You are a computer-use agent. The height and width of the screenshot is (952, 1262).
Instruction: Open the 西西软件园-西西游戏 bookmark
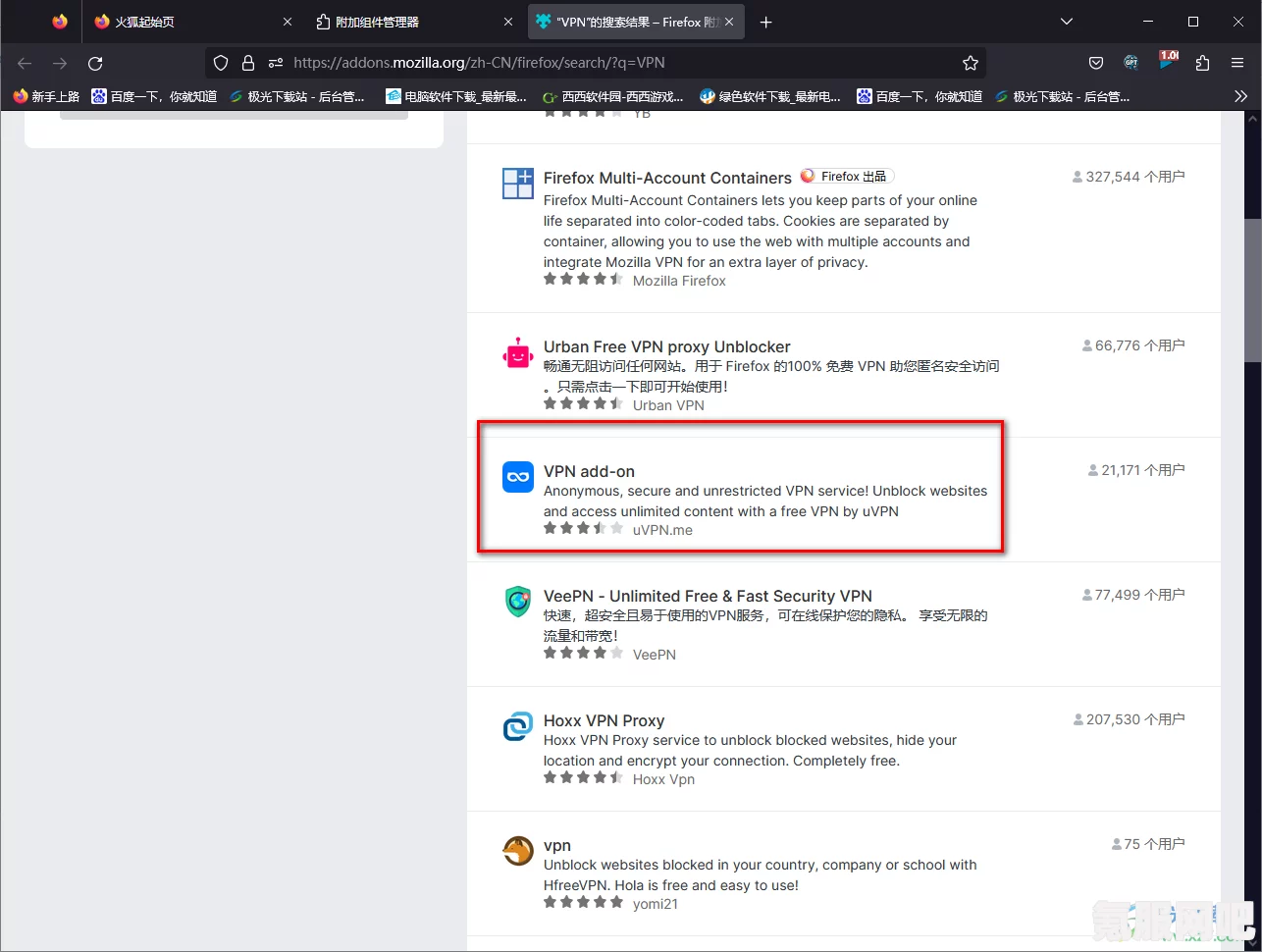614,96
